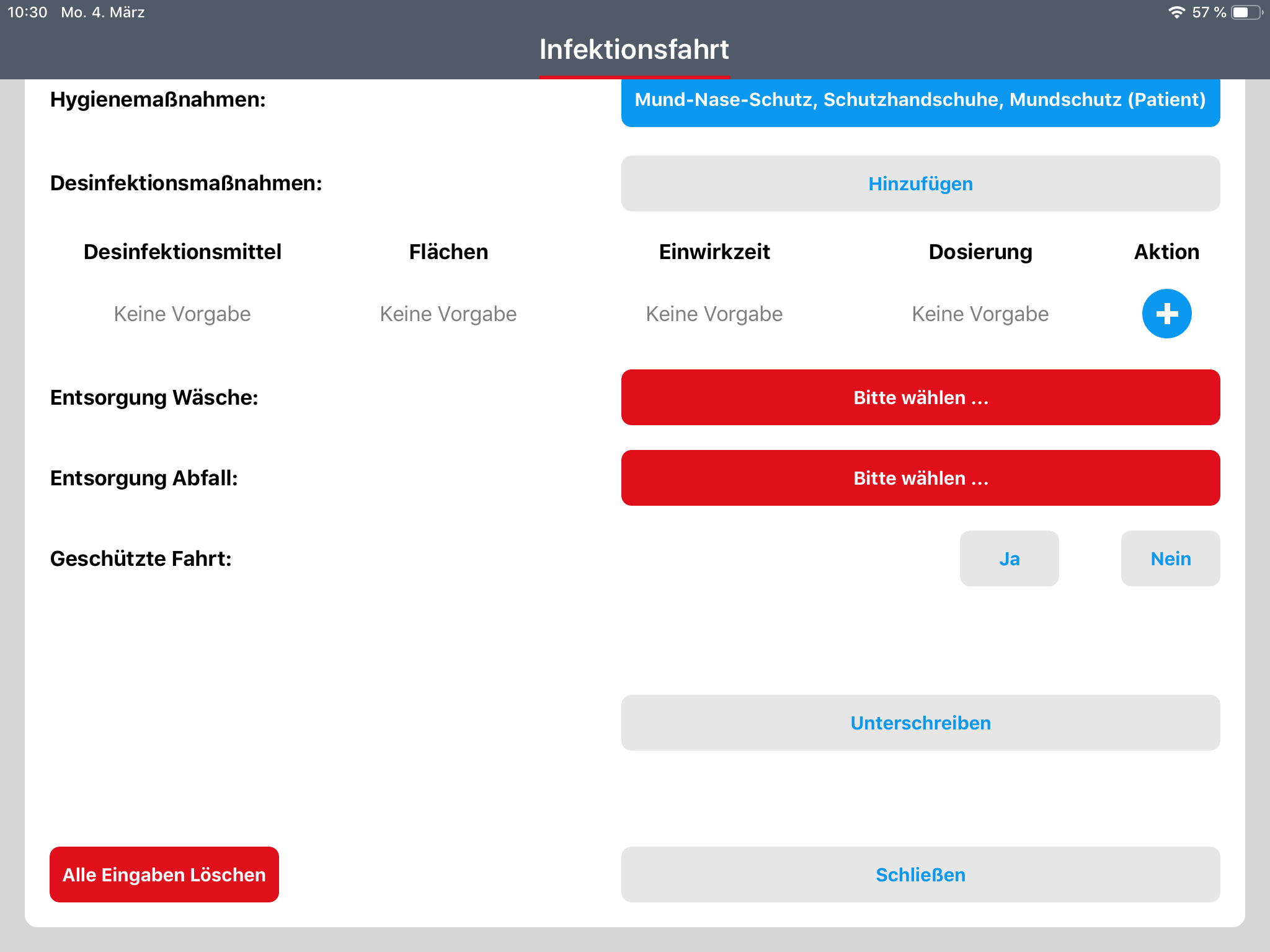Screen dimensions: 1270x952
Task: Tap the Desinfektionsmaßnahmen label
Action: (x=186, y=183)
